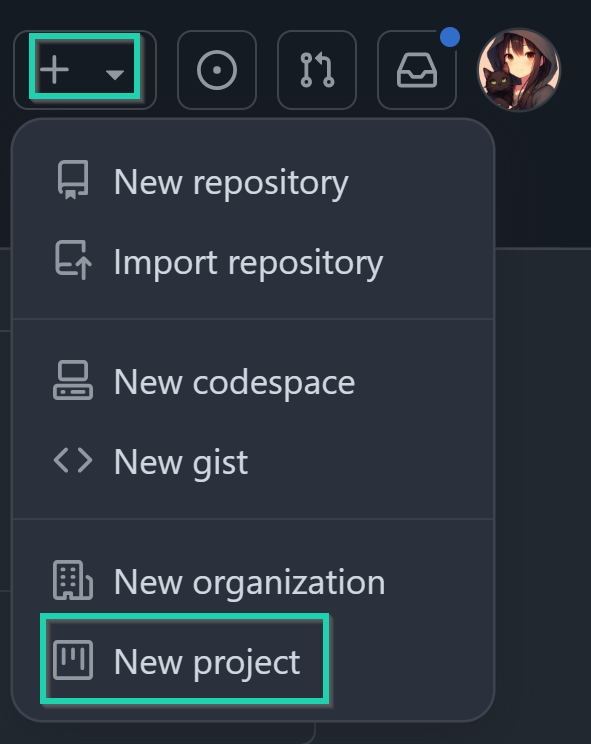Click the board icon for New project
This screenshot has width=591, height=744.
73,660
